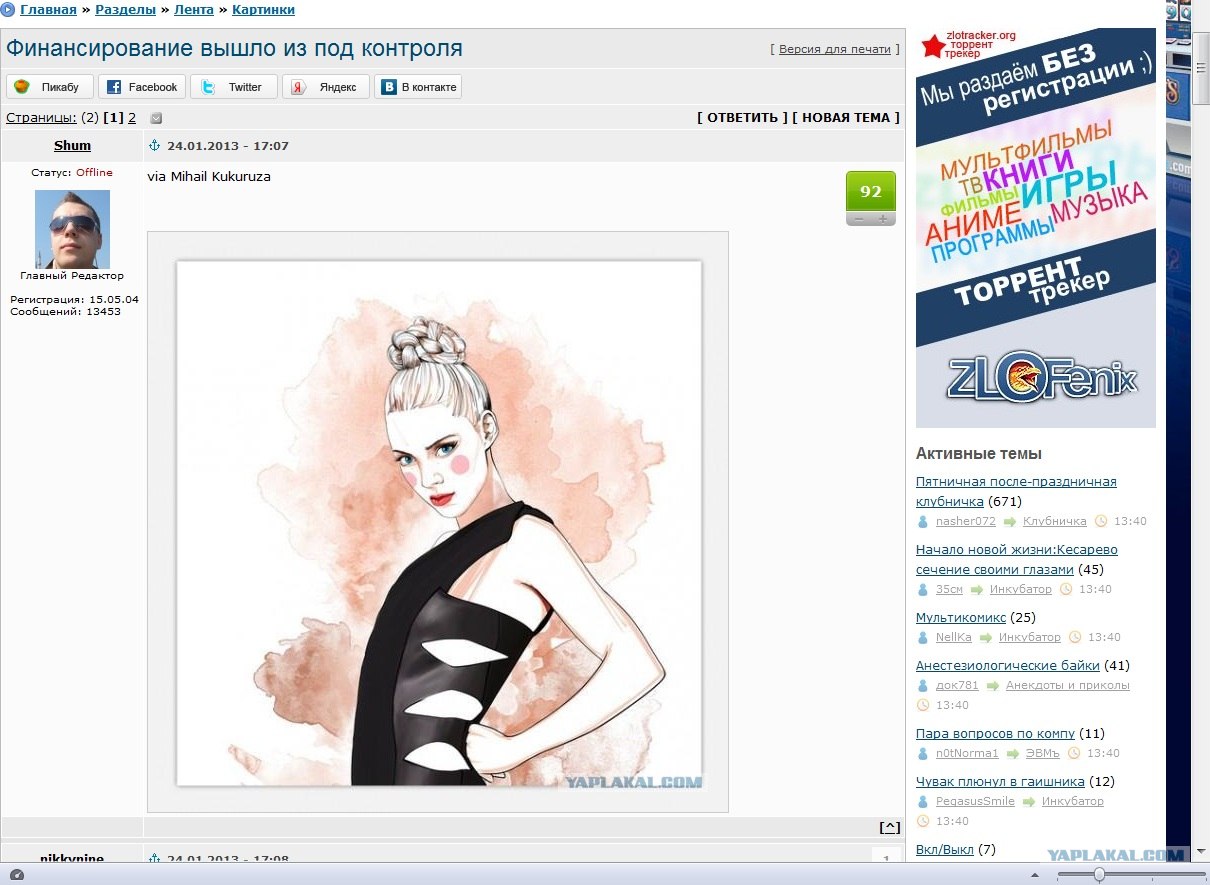Open the Разделы breadcrumb link

pos(125,10)
